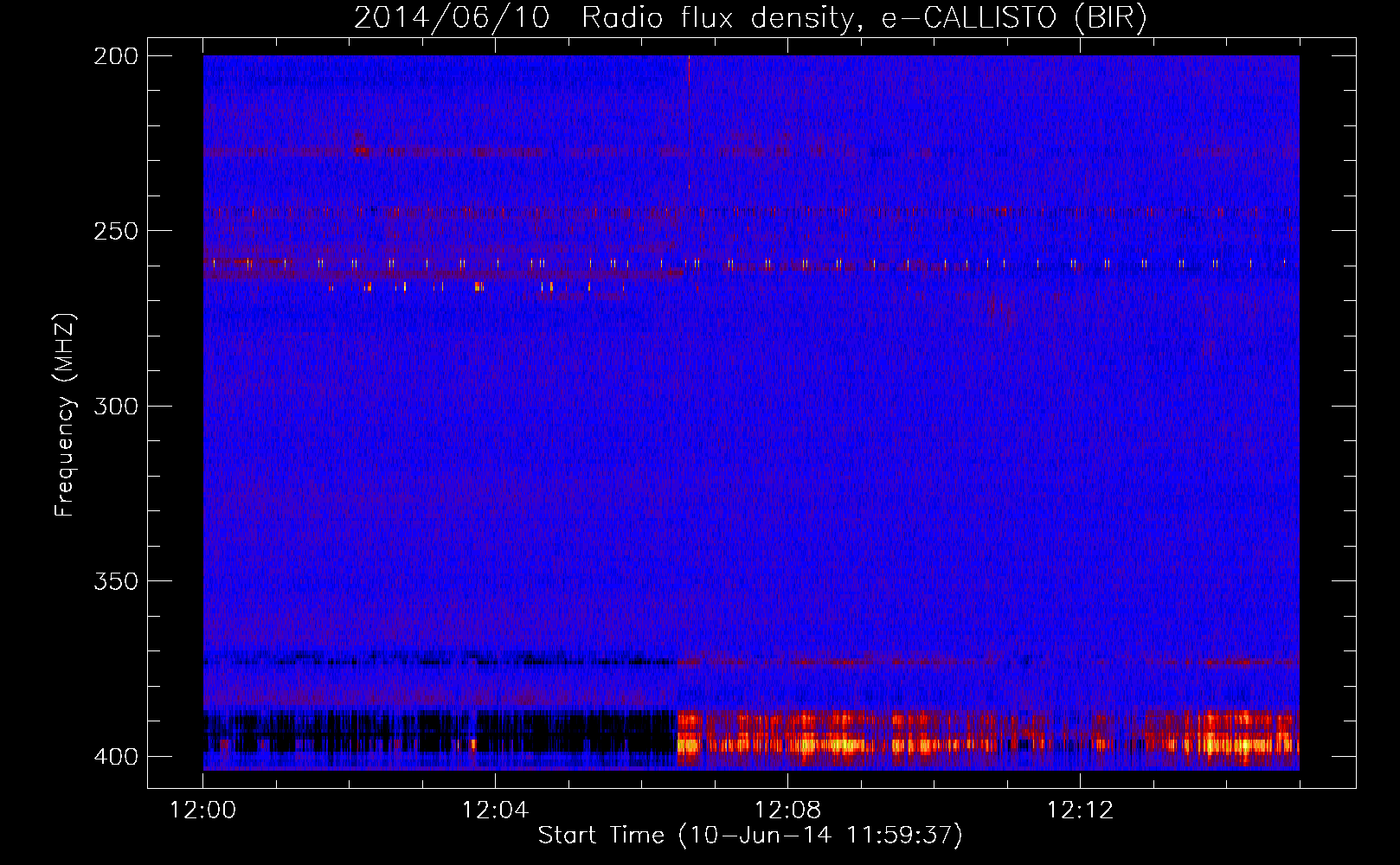Image resolution: width=1400 pixels, height=865 pixels.
Task: Click the 12:08 time tick label
Action: coord(787,811)
